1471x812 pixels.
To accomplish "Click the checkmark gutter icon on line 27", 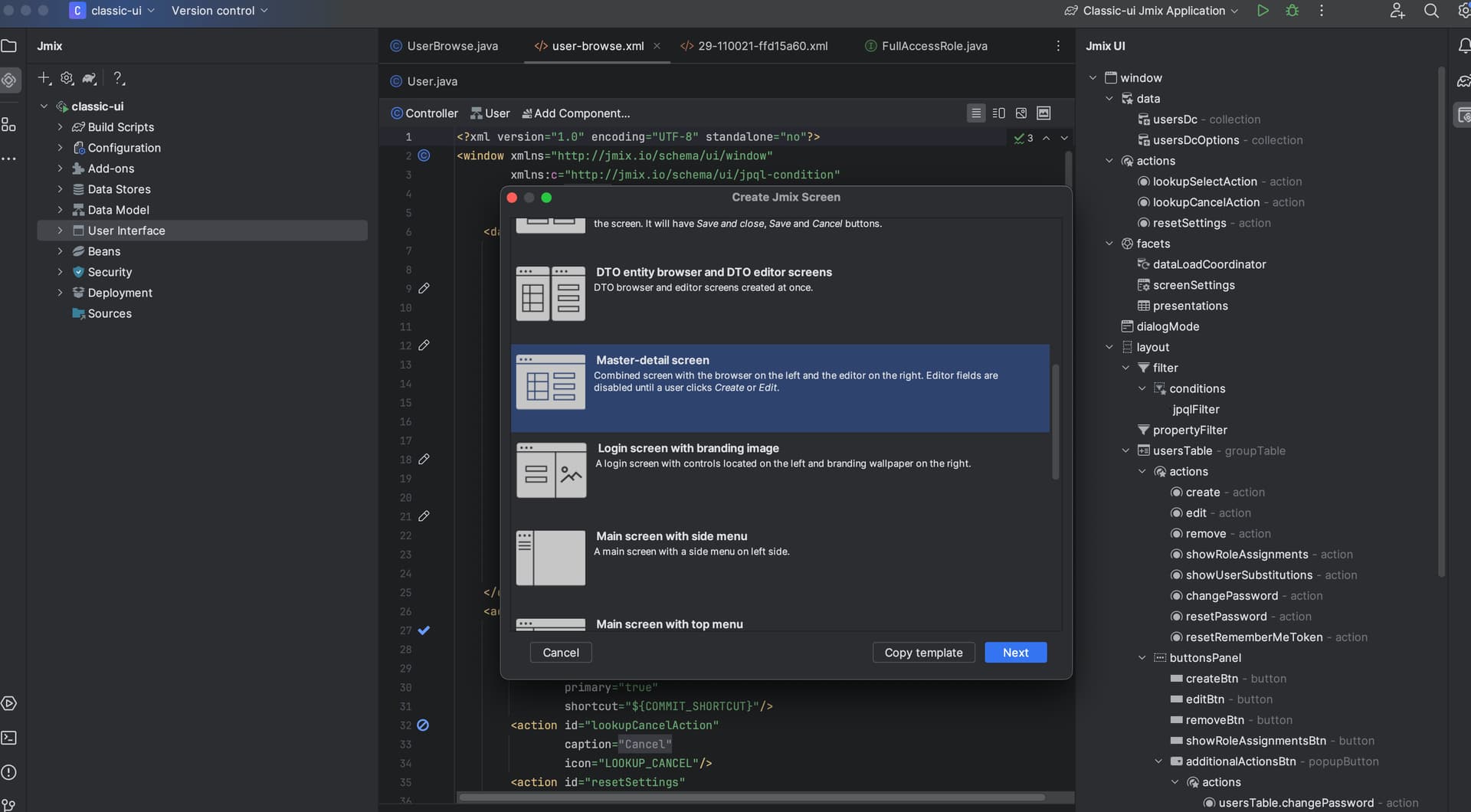I will click(x=424, y=630).
